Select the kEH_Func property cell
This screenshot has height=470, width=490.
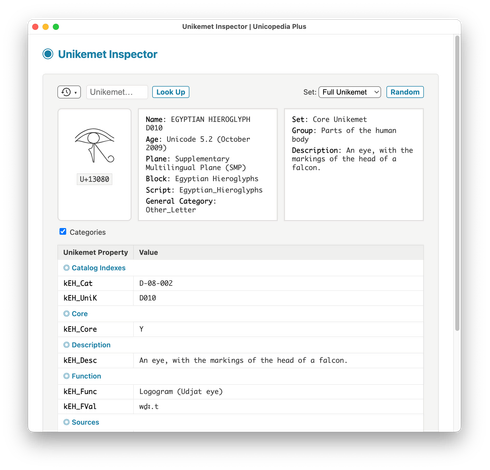click(96, 391)
